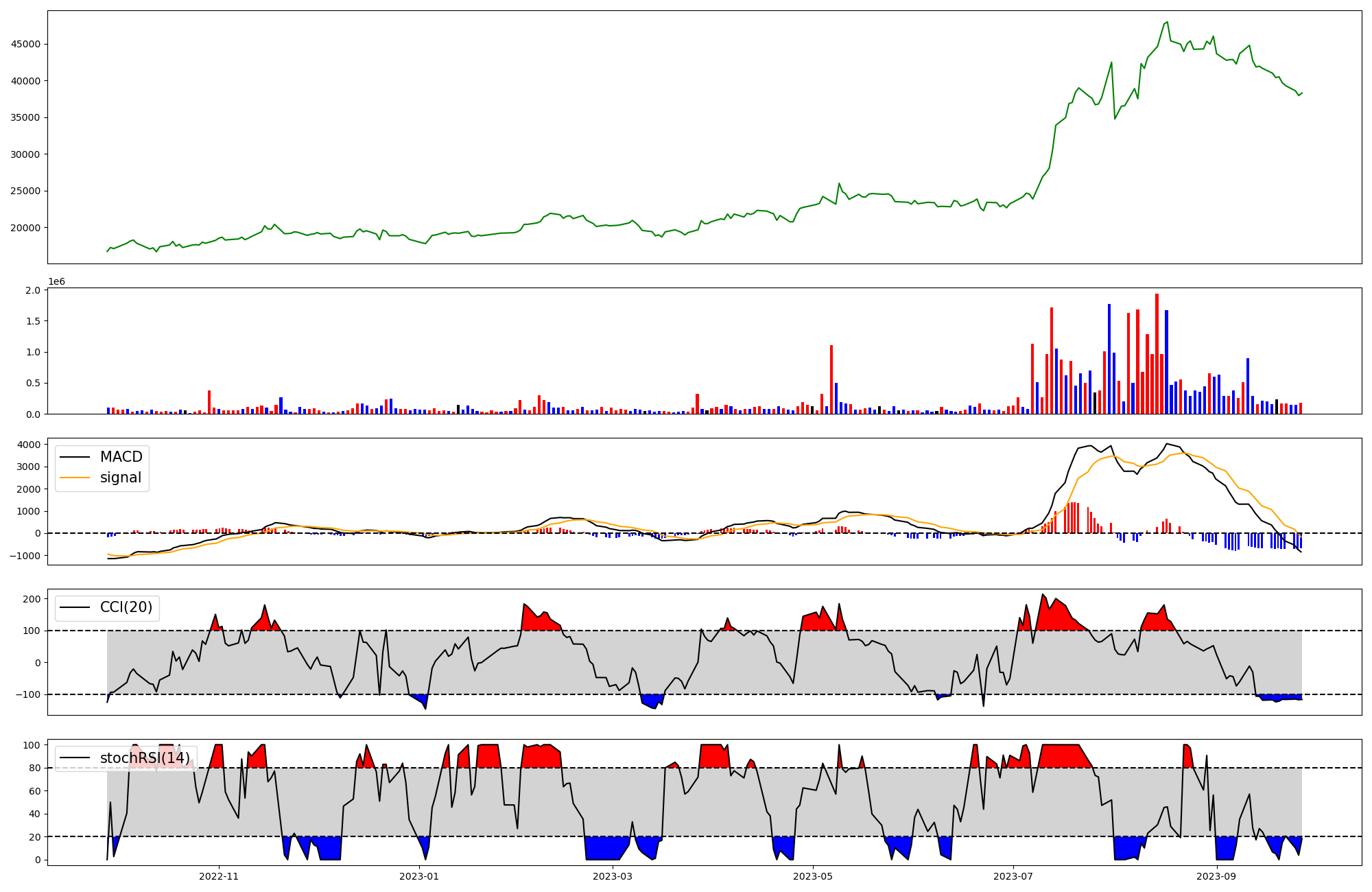Click the 2023-05 x-axis date label
Image resolution: width=1372 pixels, height=892 pixels.
(812, 876)
